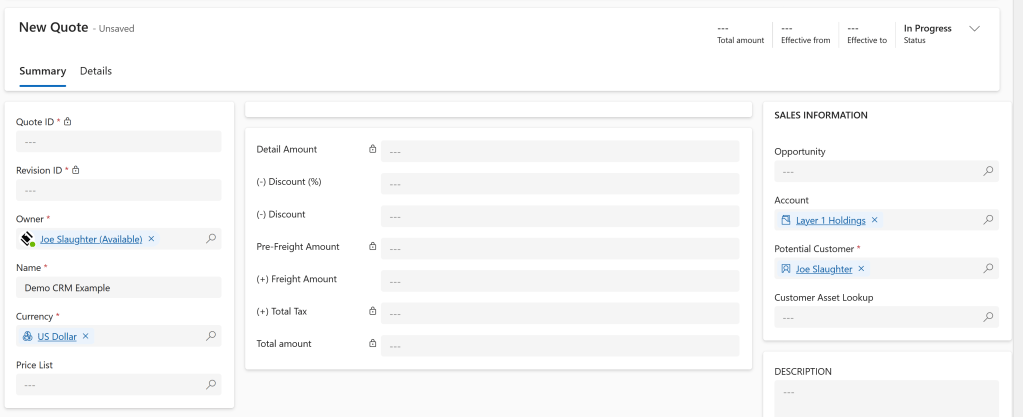The height and width of the screenshot is (417, 1023).
Task: Open the Layer 1 Holdings account link
Action: [831, 221]
